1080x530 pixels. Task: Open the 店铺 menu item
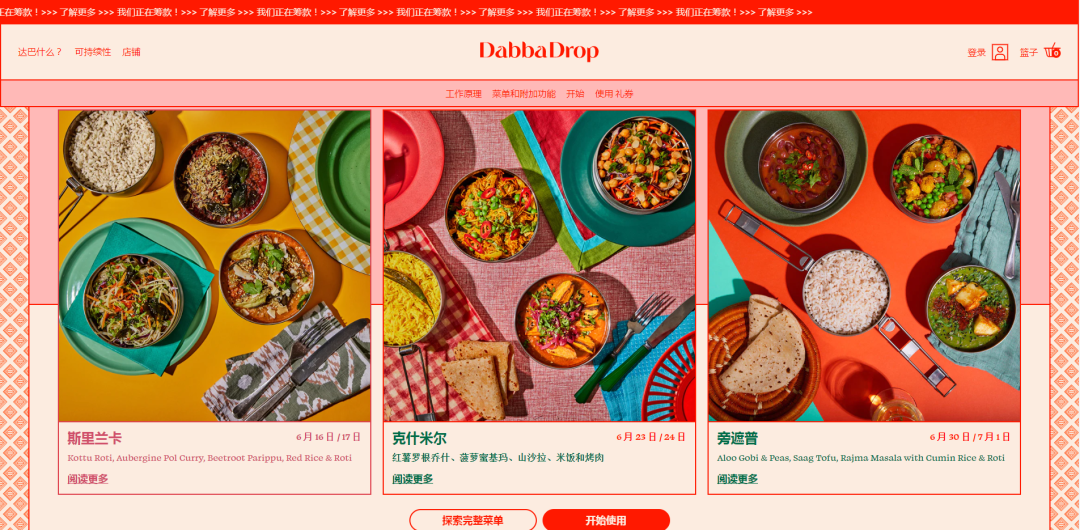click(x=131, y=52)
